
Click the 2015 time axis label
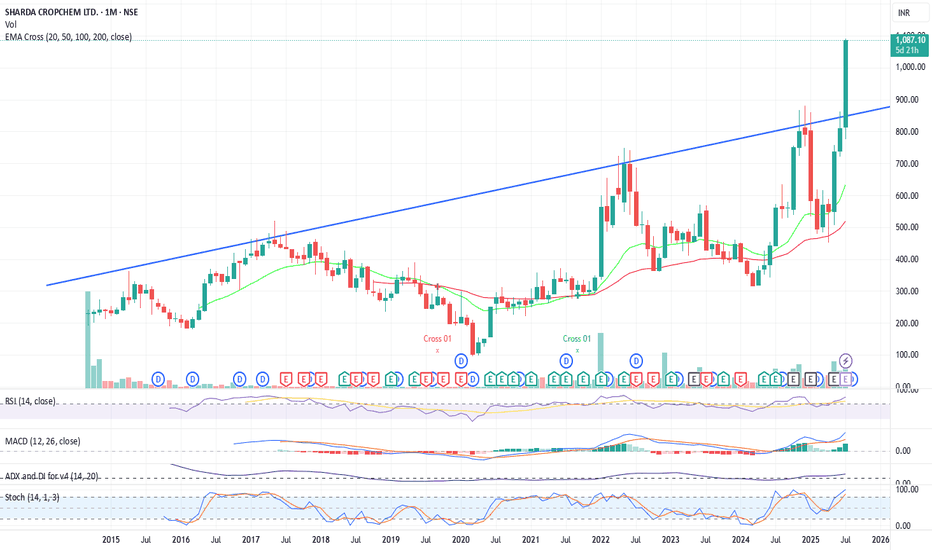click(111, 540)
